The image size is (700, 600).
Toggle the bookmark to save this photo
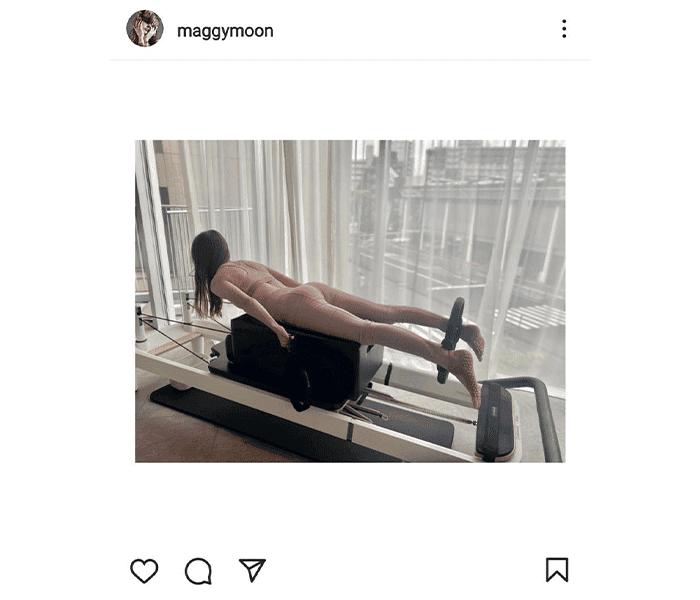(557, 570)
